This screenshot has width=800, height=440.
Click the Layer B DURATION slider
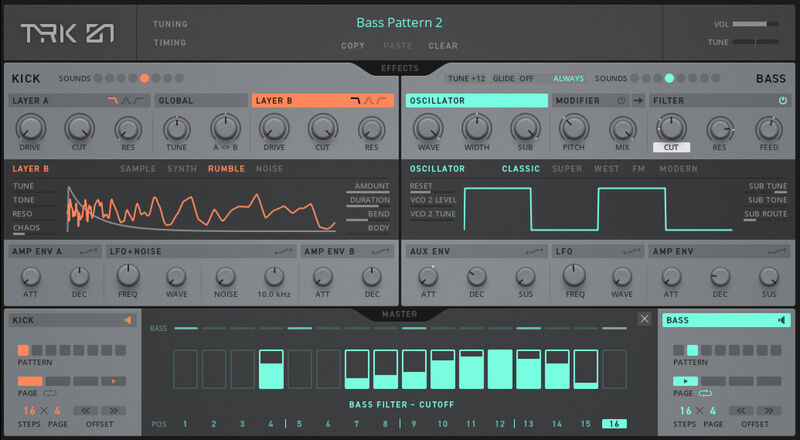(368, 202)
